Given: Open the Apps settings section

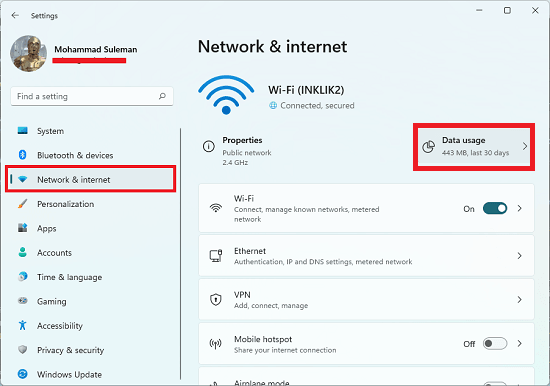Looking at the screenshot, I should click(x=90, y=228).
